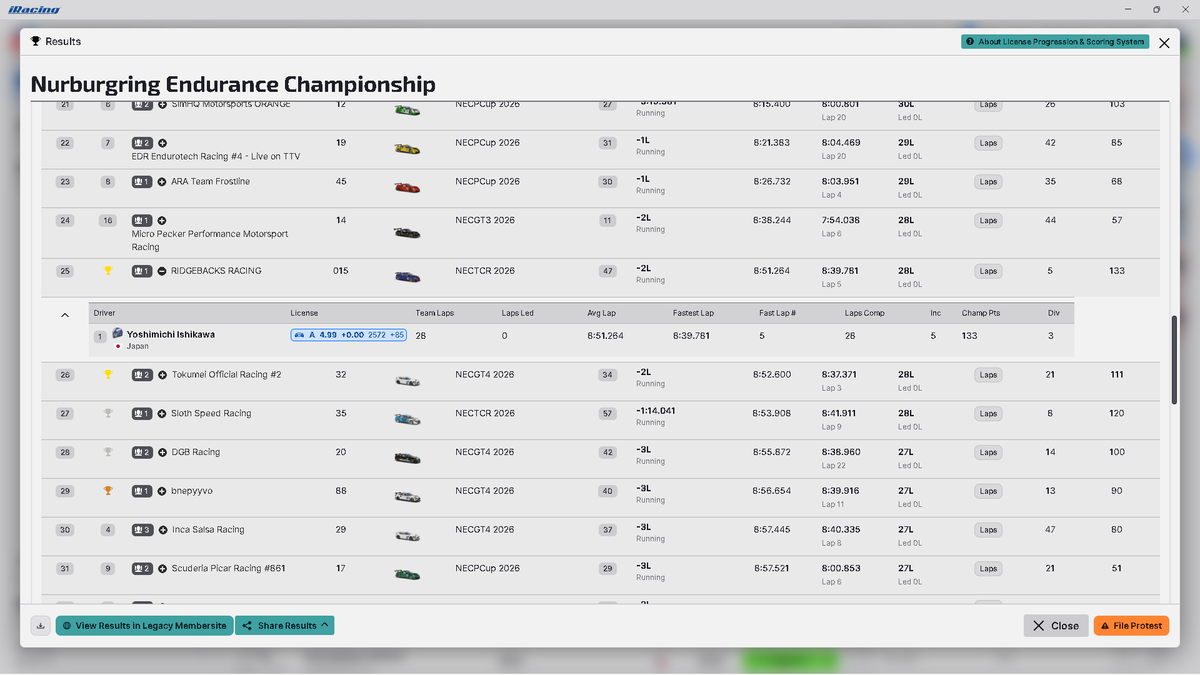Click yellow car image for EDR Endurotech Racing
Screen dimensions: 1200x675
pos(407,149)
